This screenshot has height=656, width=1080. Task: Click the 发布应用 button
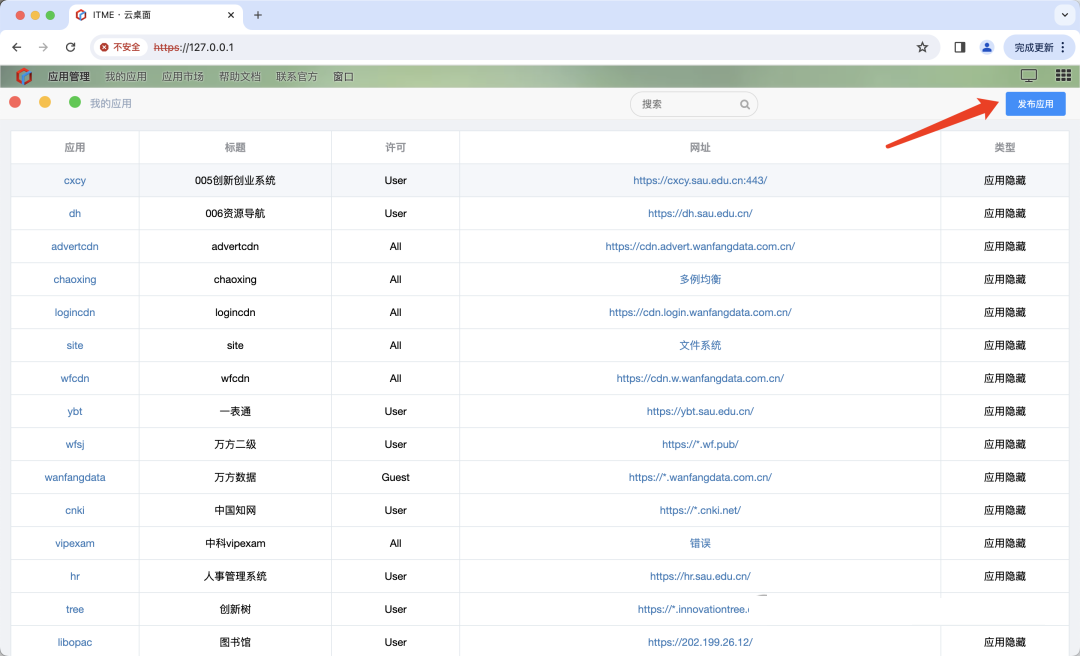tap(1035, 104)
